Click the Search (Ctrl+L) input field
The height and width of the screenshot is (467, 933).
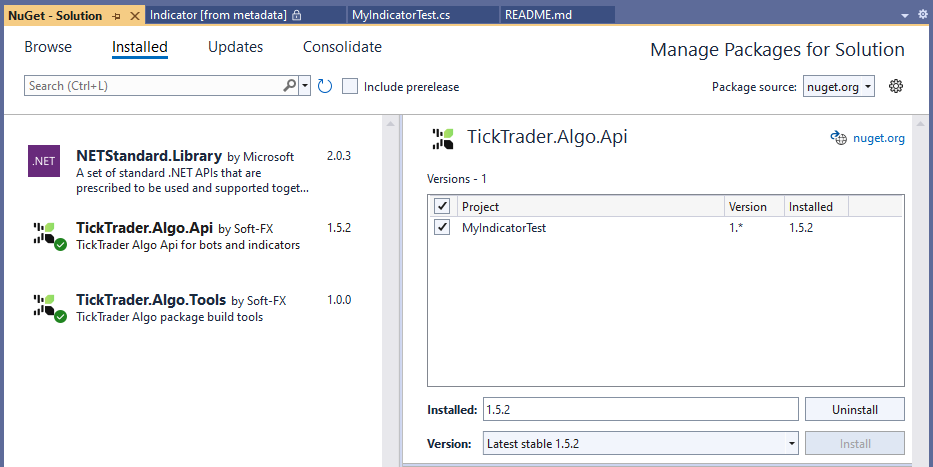coord(153,86)
